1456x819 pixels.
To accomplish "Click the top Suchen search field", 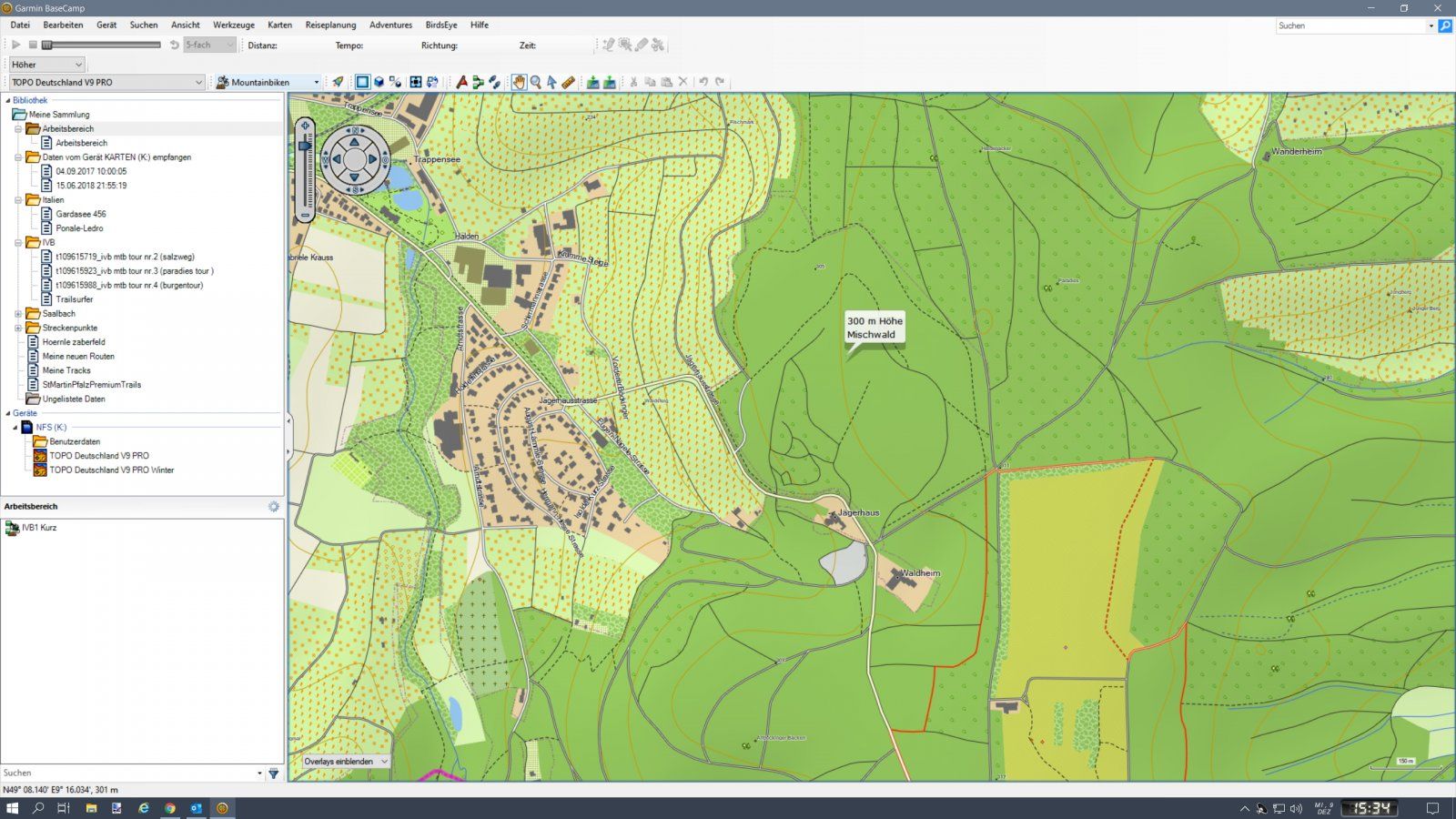I will coord(1350,25).
